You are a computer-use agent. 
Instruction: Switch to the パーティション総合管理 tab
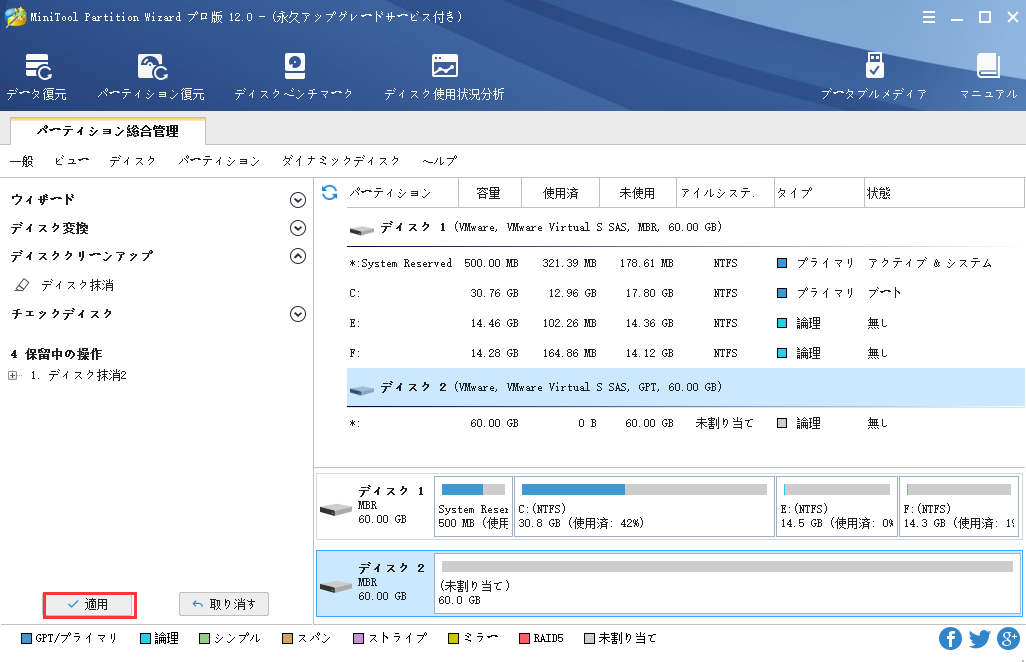(106, 130)
